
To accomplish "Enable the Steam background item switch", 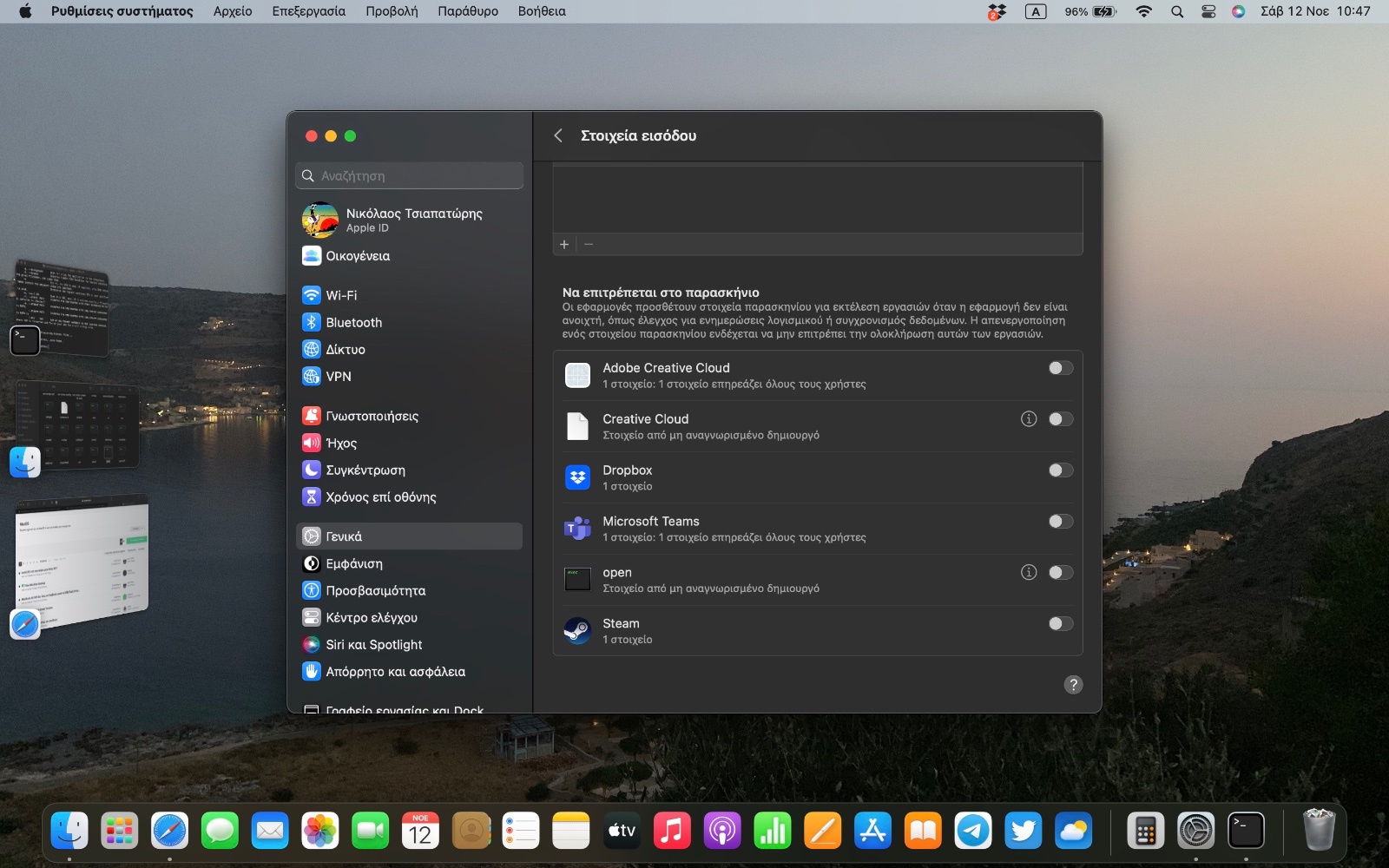I will tap(1060, 623).
